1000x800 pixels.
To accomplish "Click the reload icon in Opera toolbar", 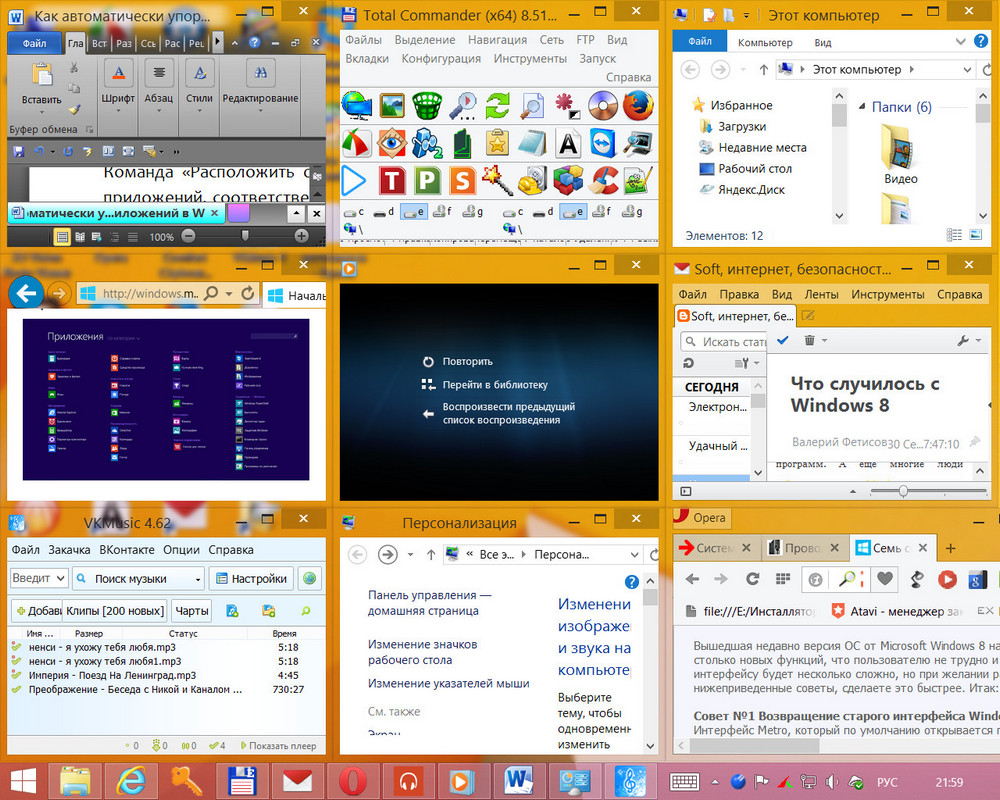I will coord(753,579).
